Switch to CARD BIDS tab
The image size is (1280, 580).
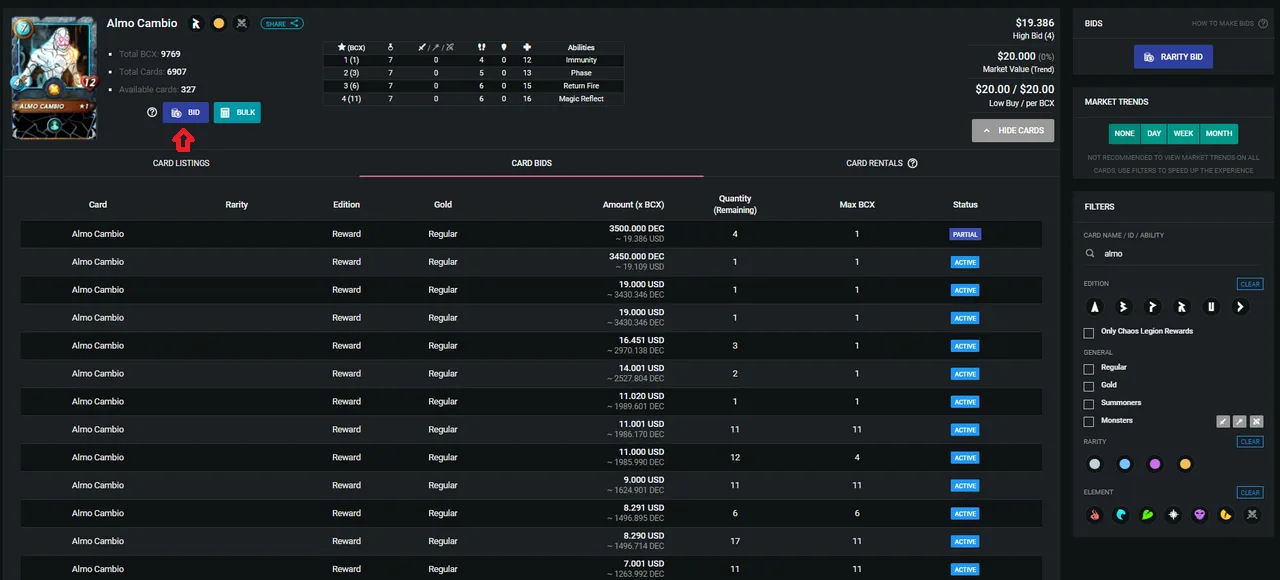531,163
